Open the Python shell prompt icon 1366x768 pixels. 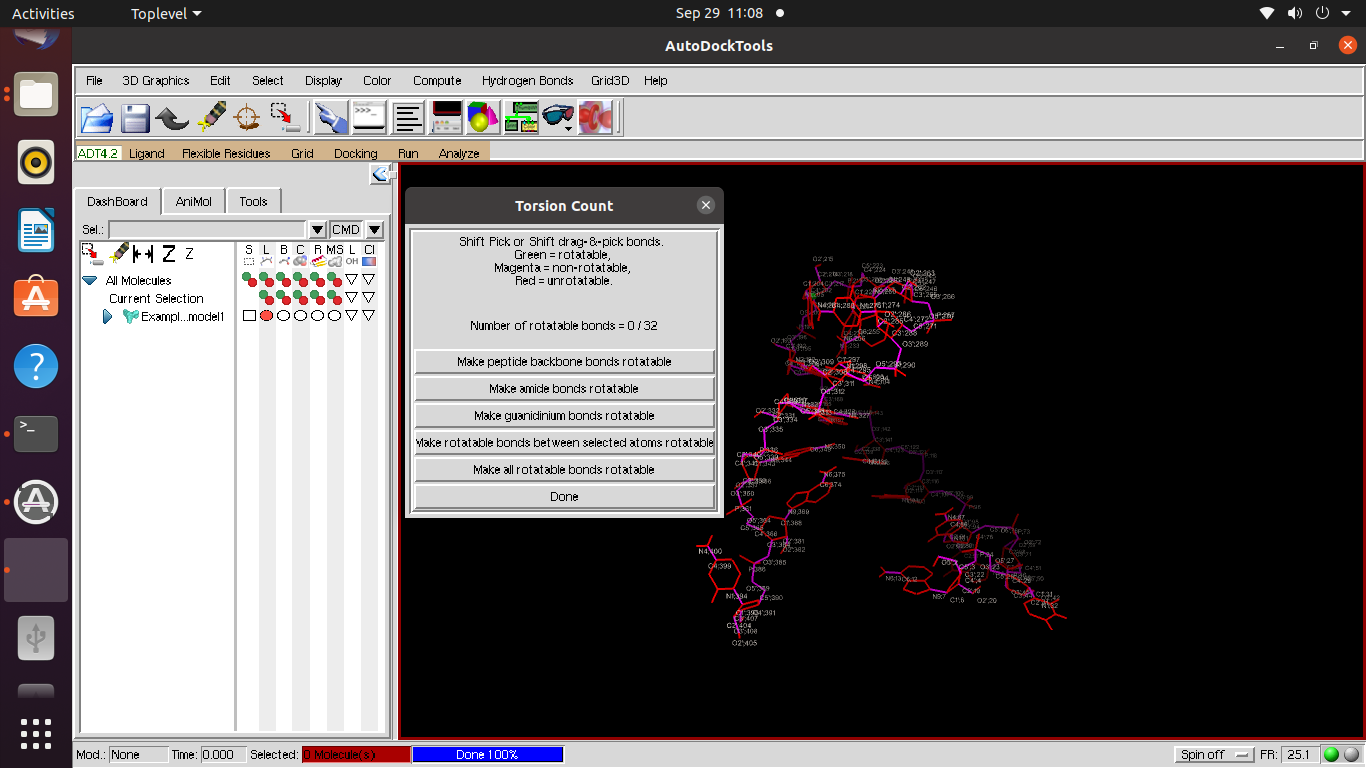click(368, 118)
